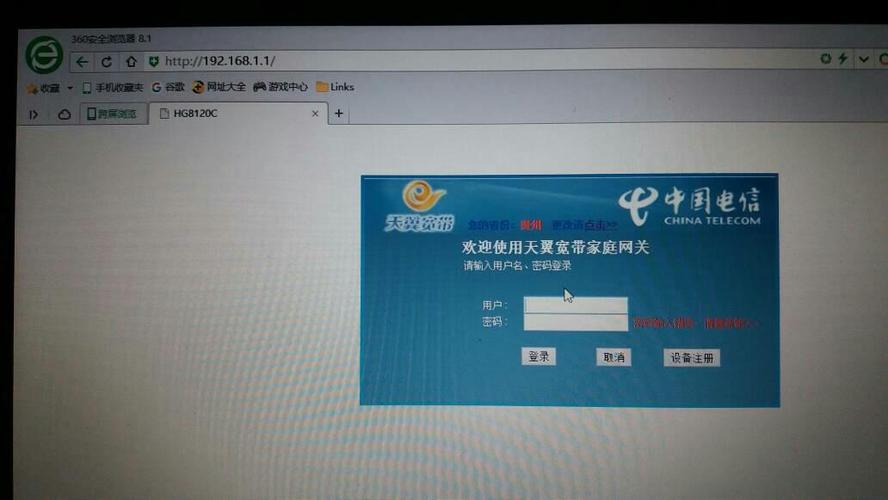Click the 360 browser logo icon

click(x=44, y=55)
